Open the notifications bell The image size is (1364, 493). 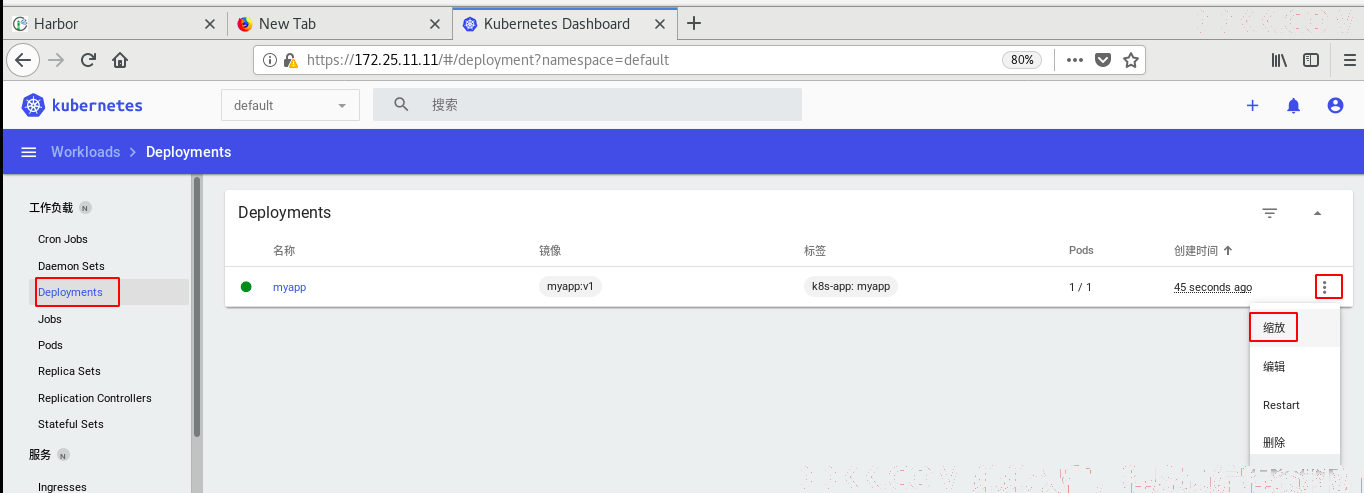click(x=1293, y=105)
